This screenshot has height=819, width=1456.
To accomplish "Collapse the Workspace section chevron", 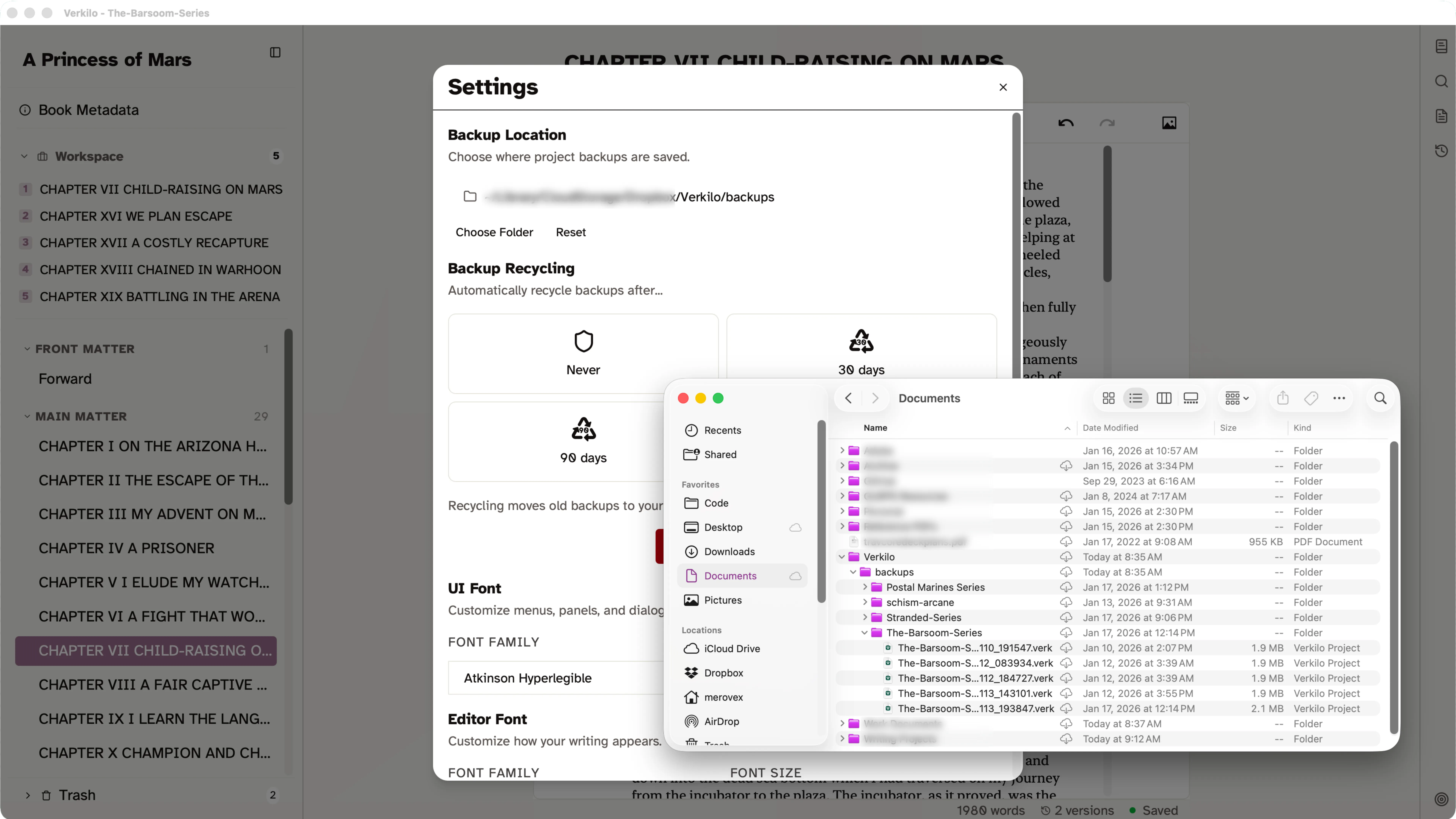I will tap(24, 156).
